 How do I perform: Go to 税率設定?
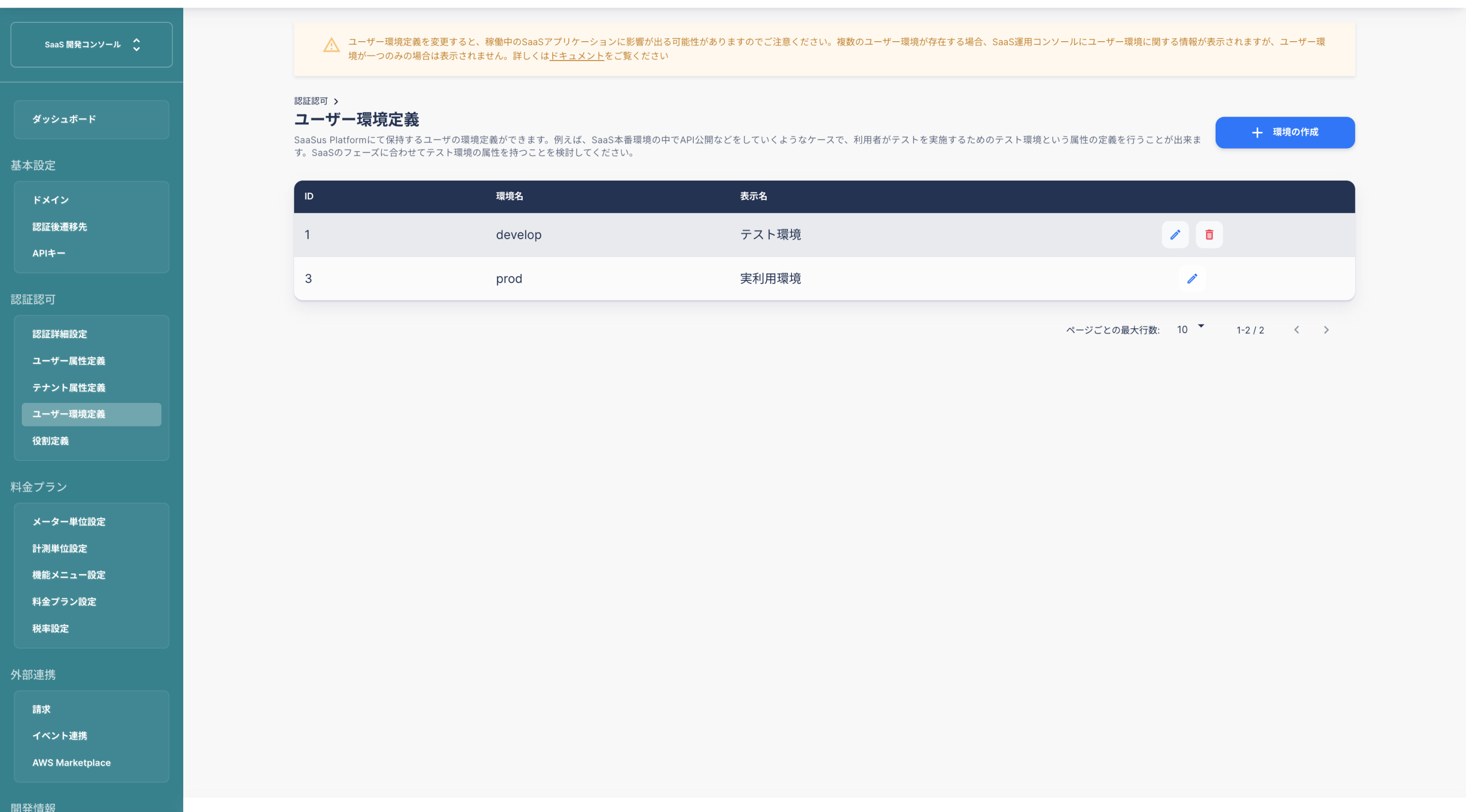[92, 629]
